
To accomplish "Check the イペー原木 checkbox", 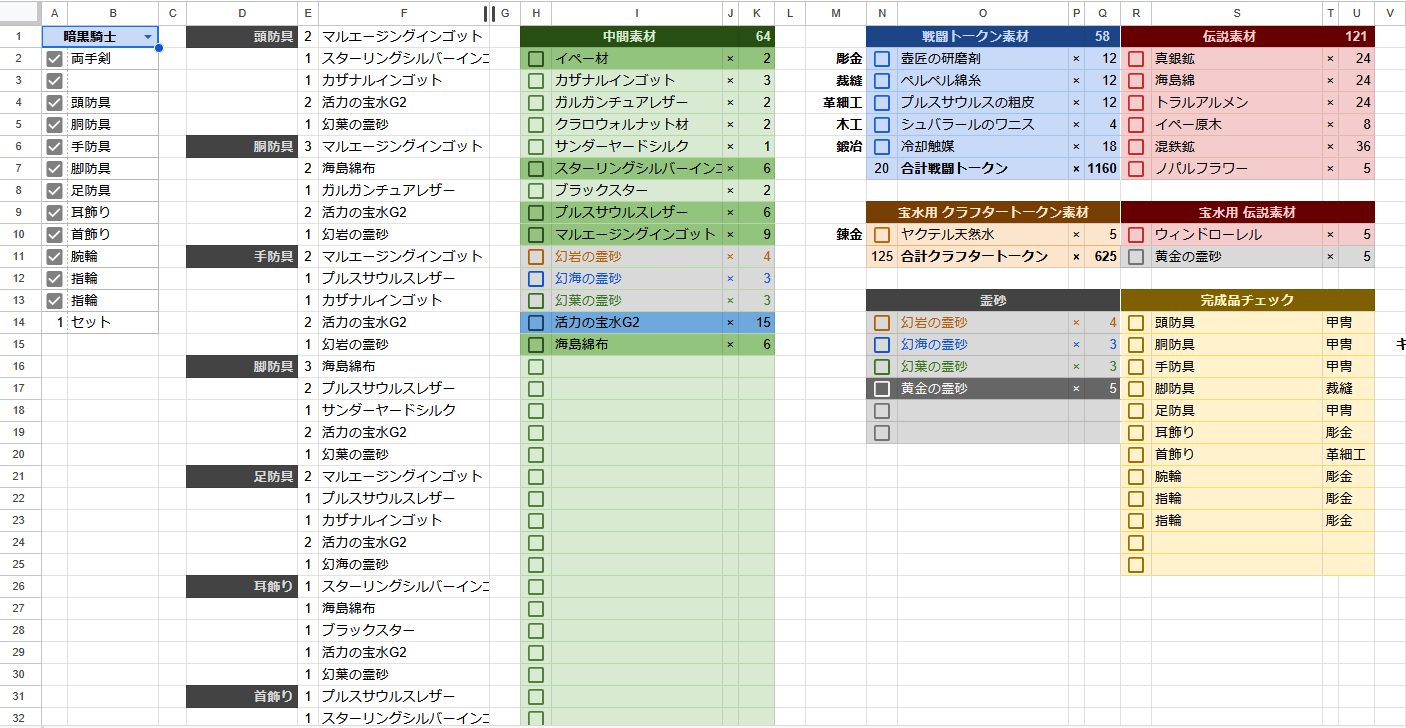I will (x=1136, y=125).
